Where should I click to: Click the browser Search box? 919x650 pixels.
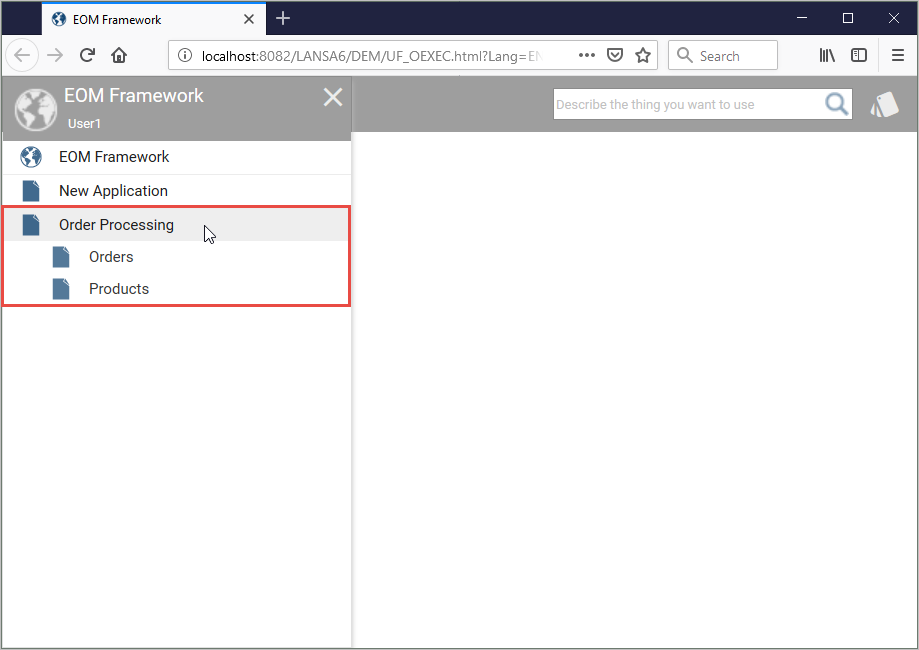pyautogui.click(x=723, y=56)
